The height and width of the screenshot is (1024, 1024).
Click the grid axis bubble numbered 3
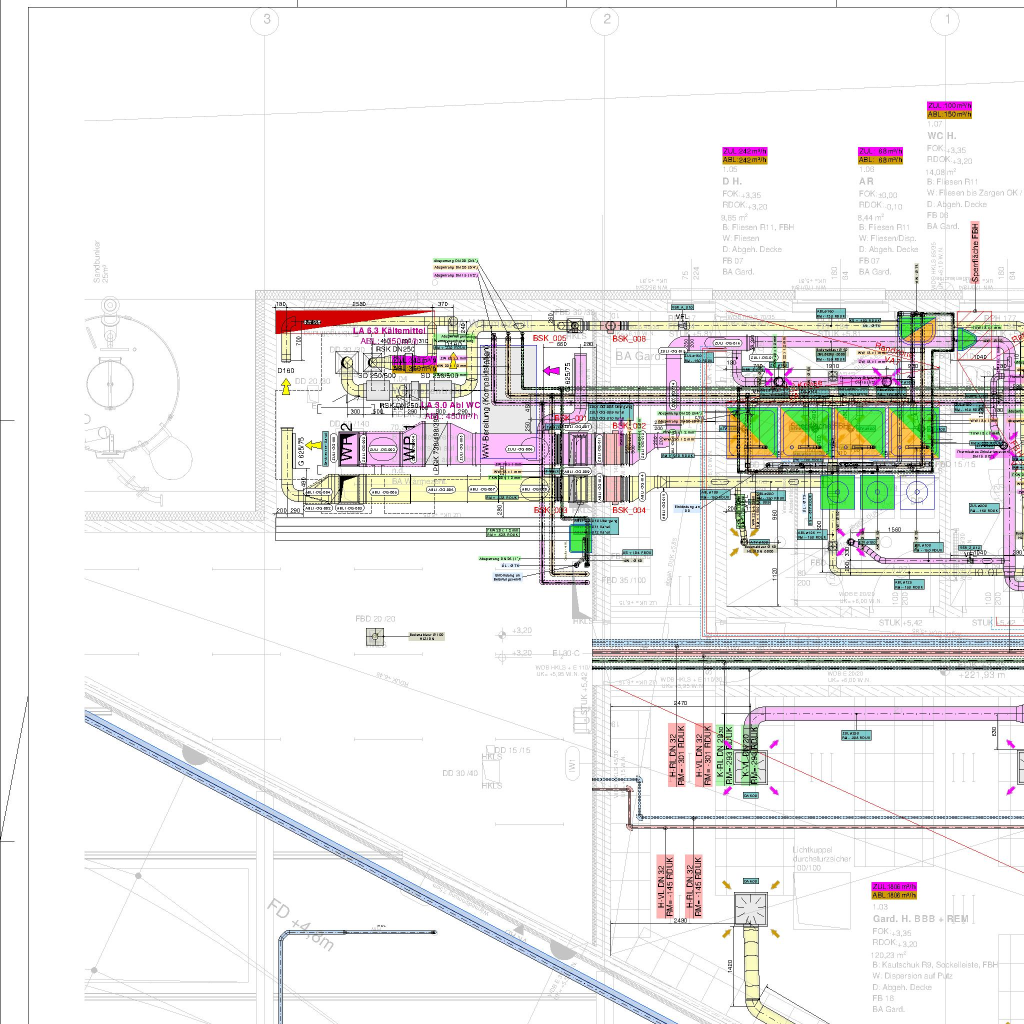tap(266, 19)
